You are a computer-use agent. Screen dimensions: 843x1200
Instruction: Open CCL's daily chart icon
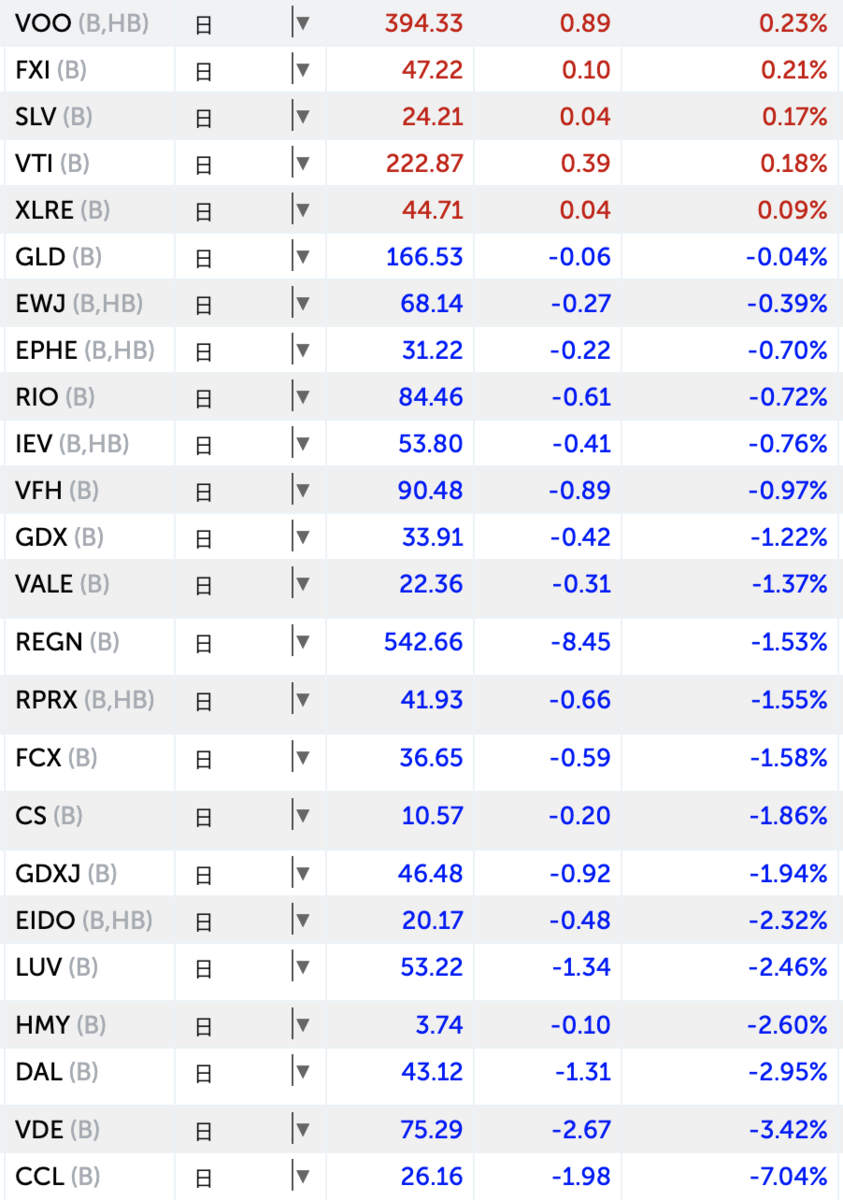click(203, 1177)
